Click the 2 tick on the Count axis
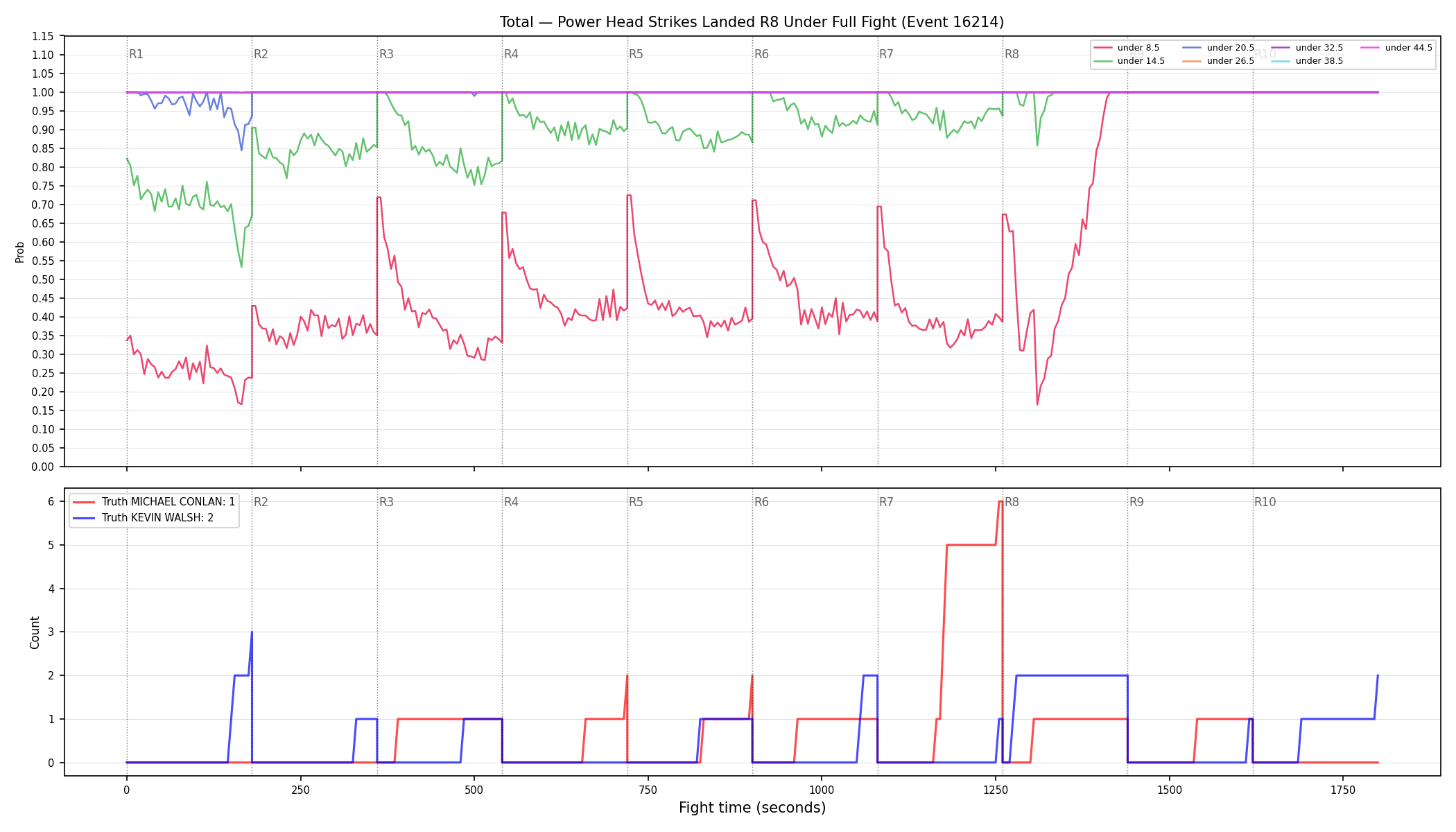The width and height of the screenshot is (1456, 832). point(51,675)
